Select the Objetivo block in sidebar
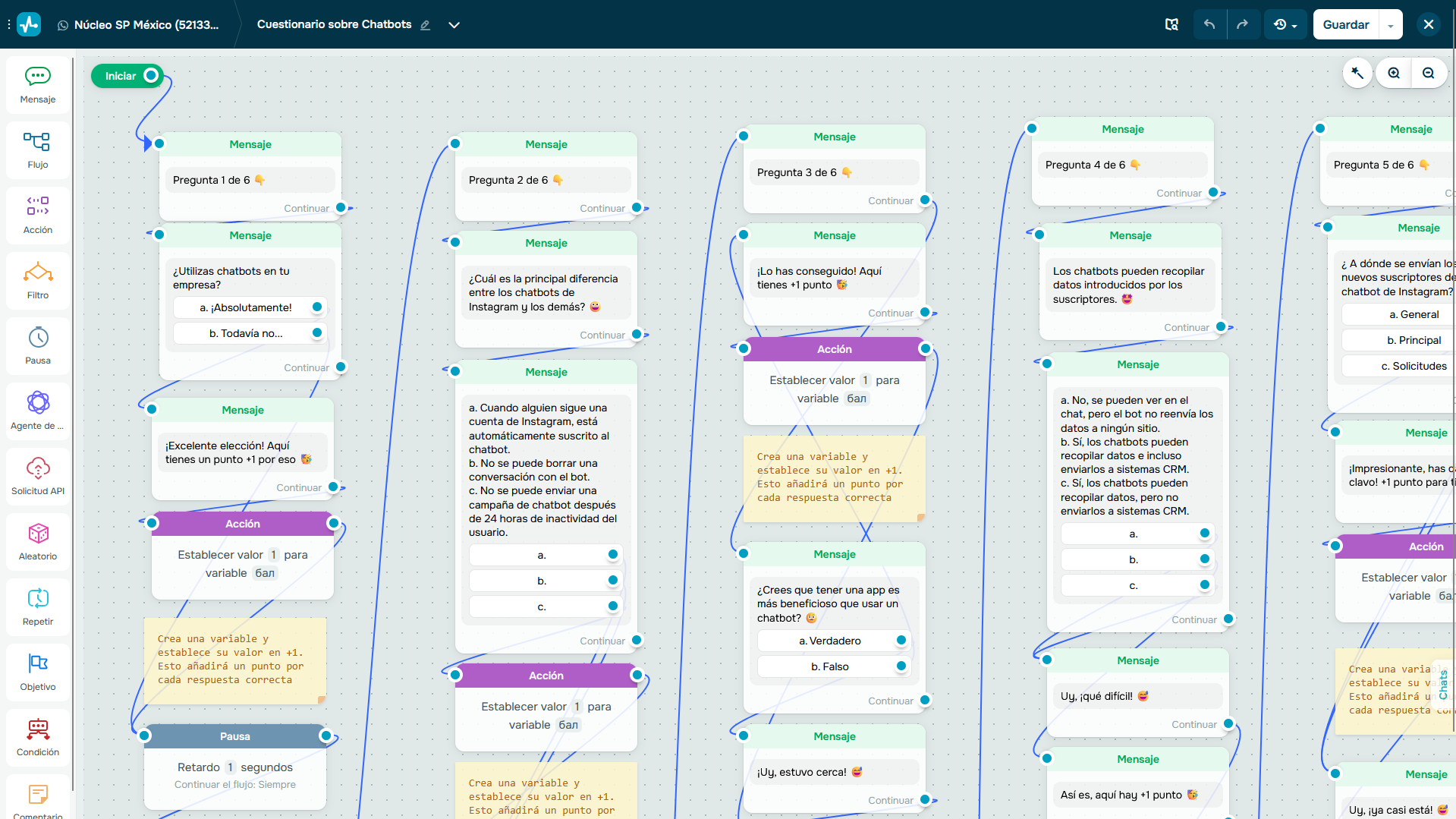This screenshot has height=819, width=1456. point(38,672)
